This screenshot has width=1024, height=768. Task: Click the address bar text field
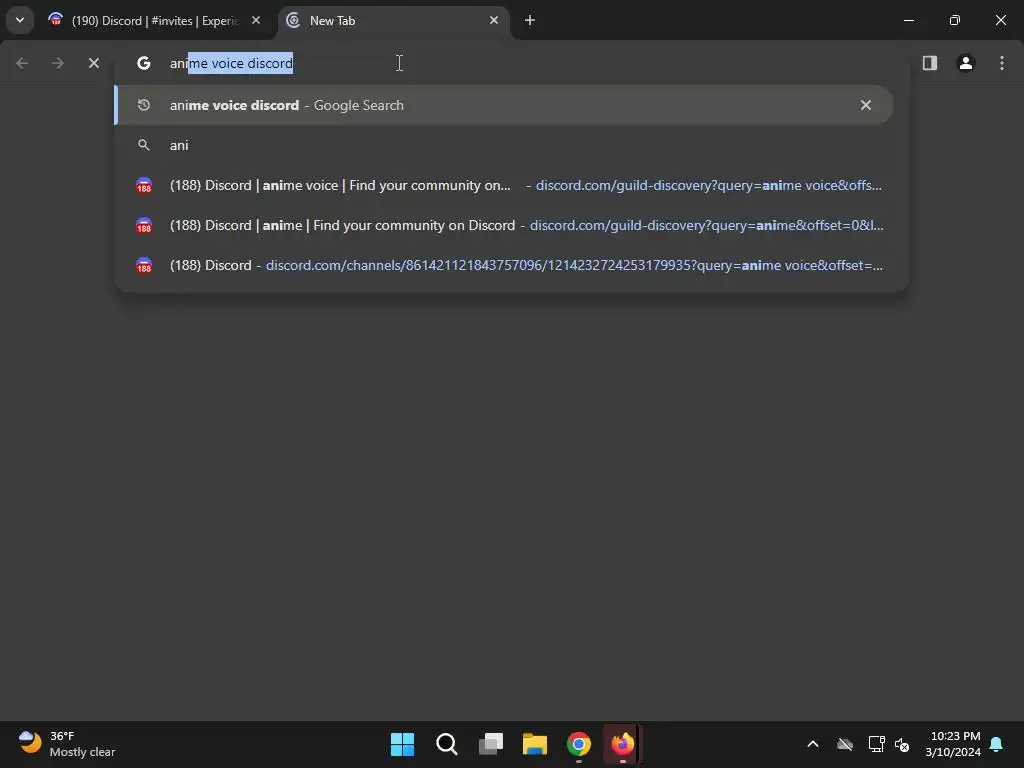(512, 63)
